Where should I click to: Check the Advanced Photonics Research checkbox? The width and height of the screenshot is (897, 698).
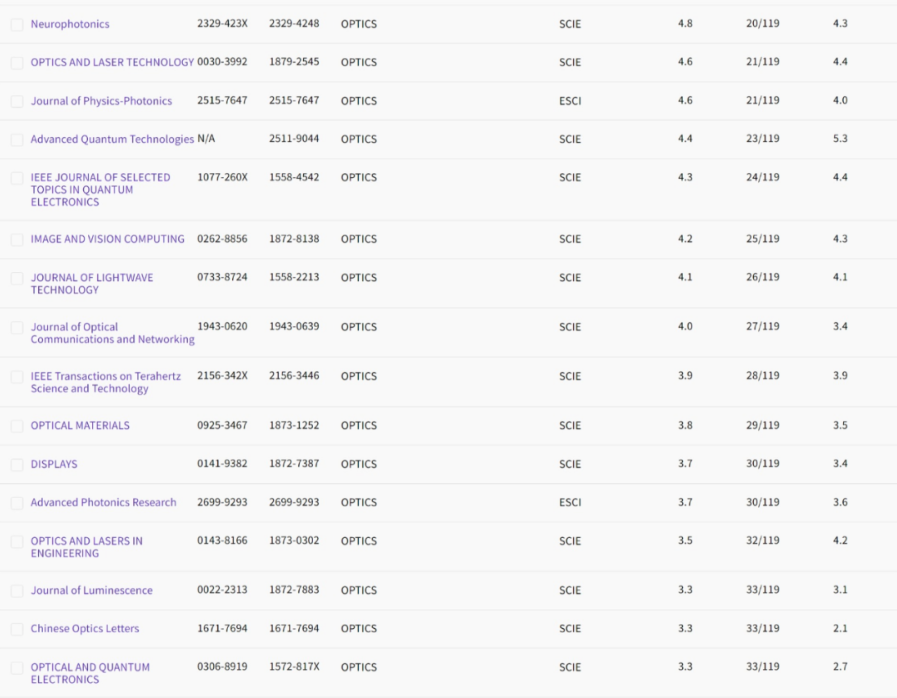[17, 502]
